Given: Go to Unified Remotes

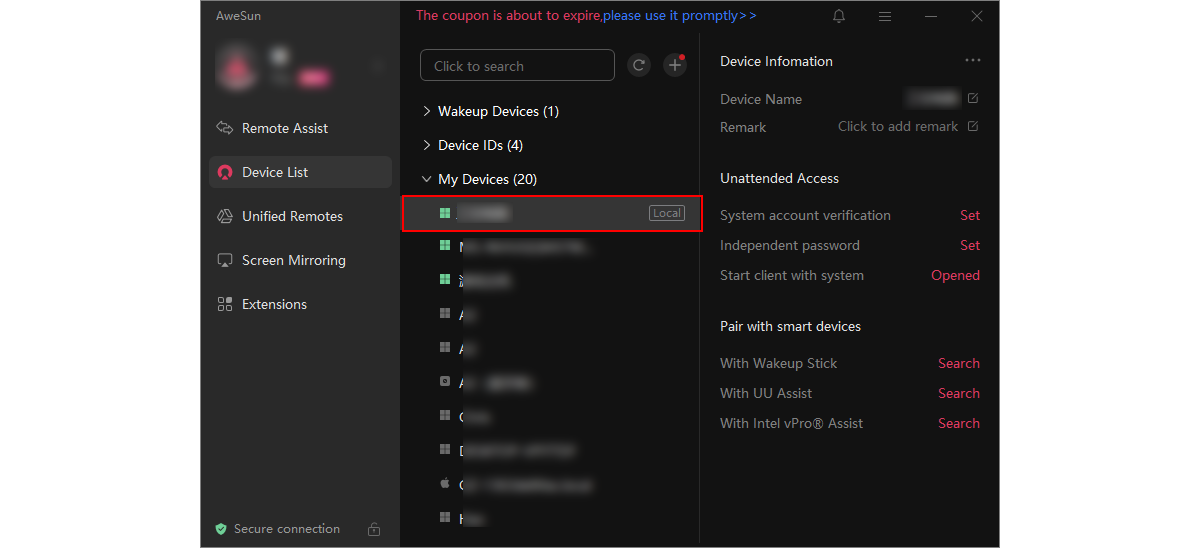Looking at the screenshot, I should tap(300, 216).
